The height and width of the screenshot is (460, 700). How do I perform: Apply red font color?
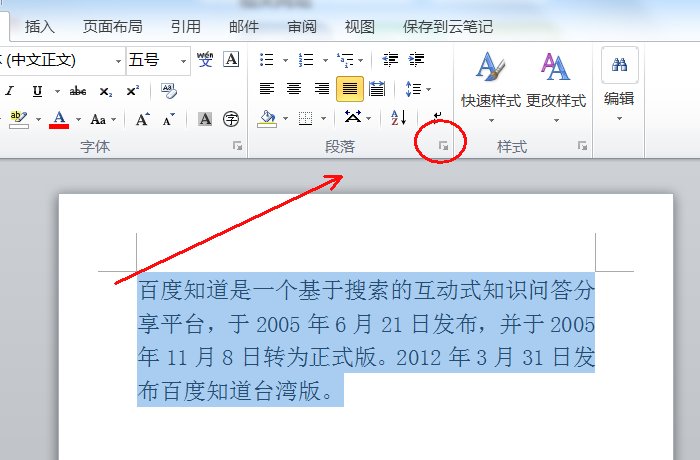coord(59,119)
